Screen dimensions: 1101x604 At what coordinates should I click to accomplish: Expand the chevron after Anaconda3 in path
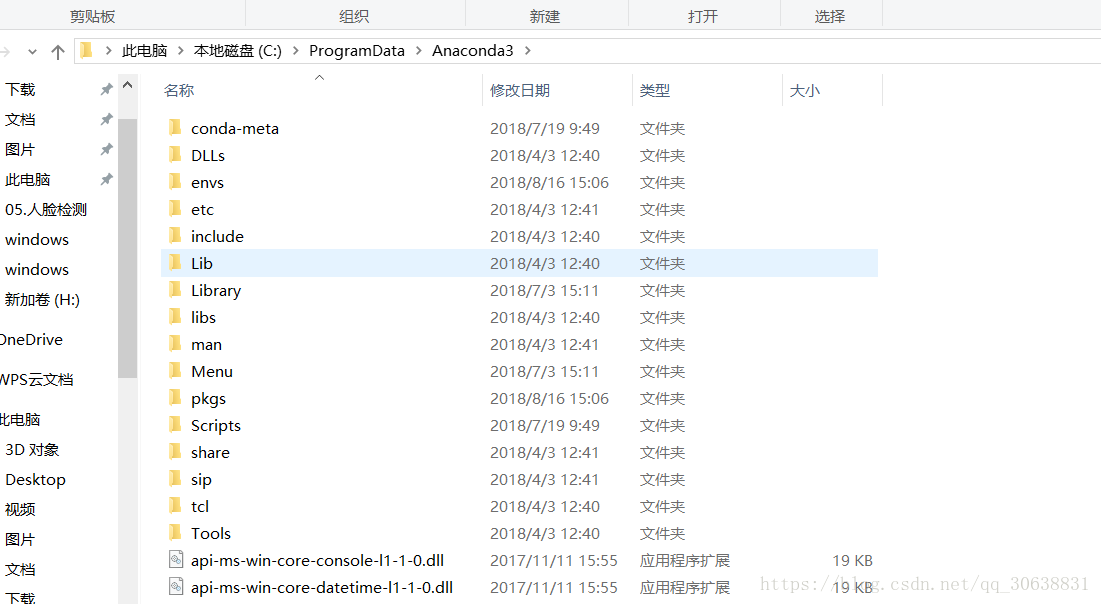pyautogui.click(x=527, y=51)
